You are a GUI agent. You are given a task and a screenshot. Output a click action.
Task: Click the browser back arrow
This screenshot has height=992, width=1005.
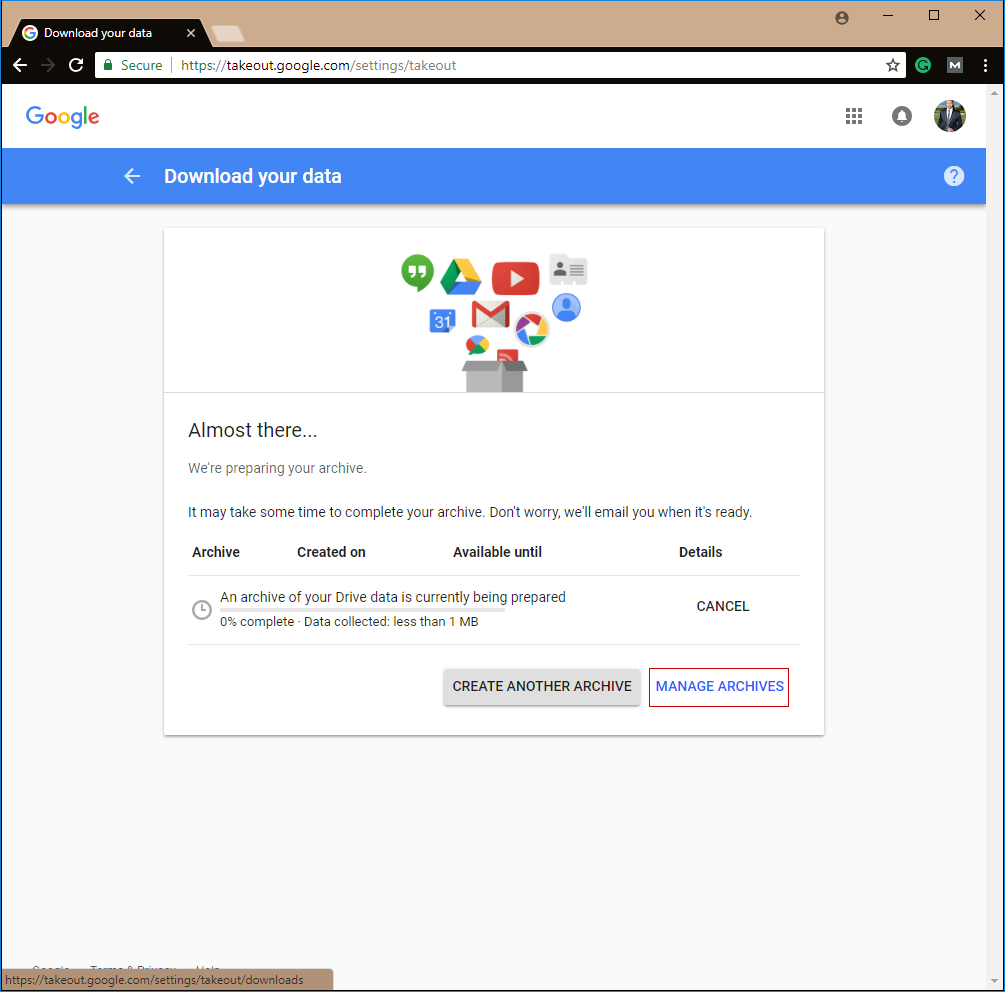[x=20, y=65]
